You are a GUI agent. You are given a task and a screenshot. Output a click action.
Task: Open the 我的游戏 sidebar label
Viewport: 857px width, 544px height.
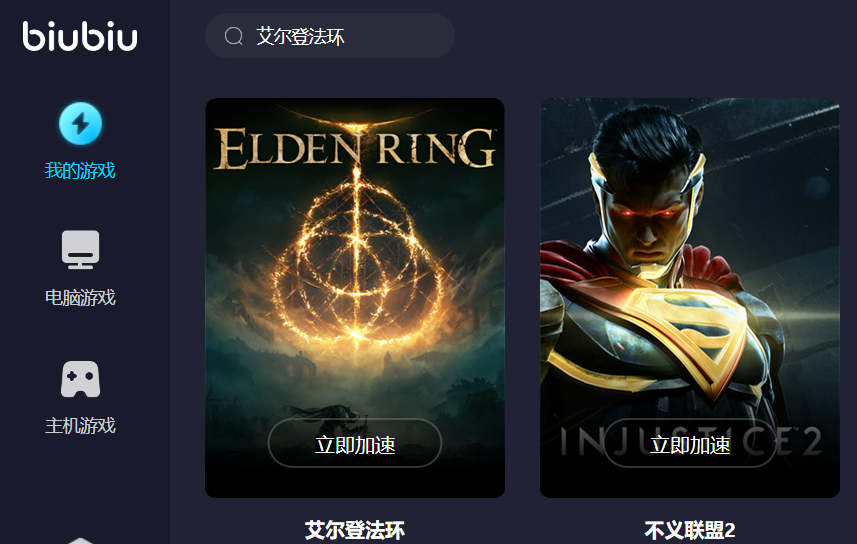click(80, 171)
